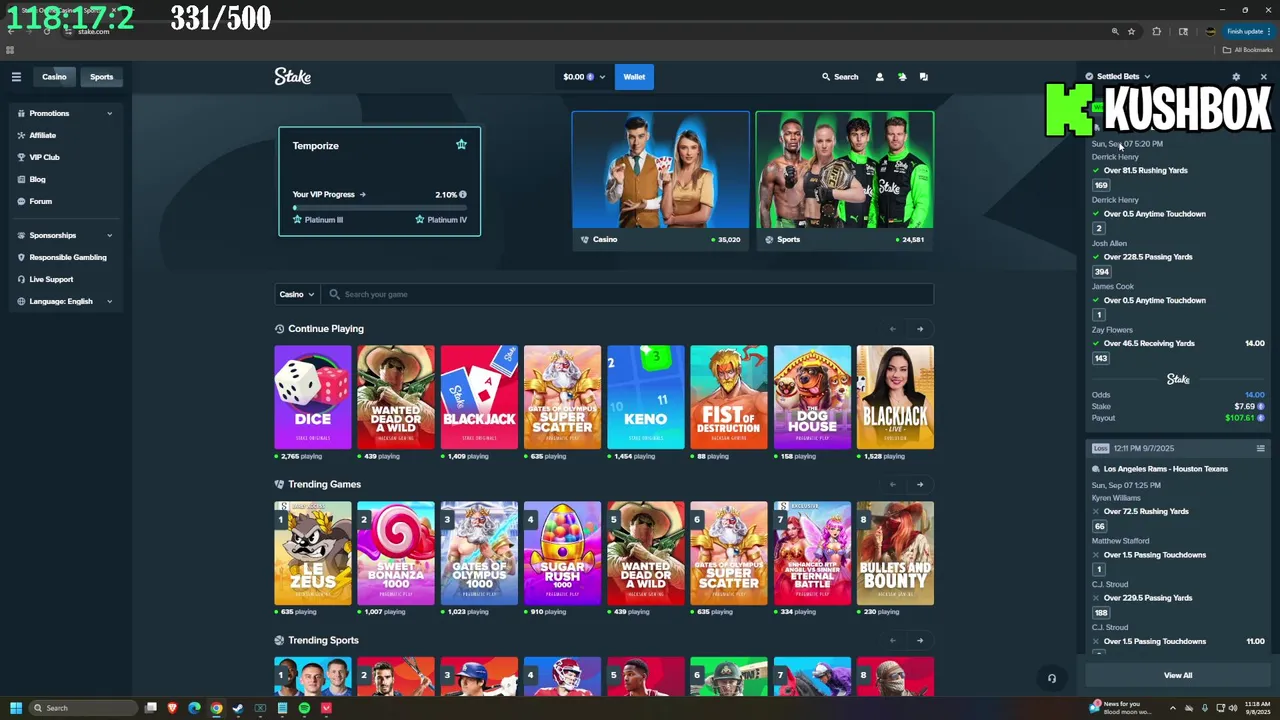Screen dimensions: 1280x720
Task: Go to next Continue Playing games
Action: [920, 328]
